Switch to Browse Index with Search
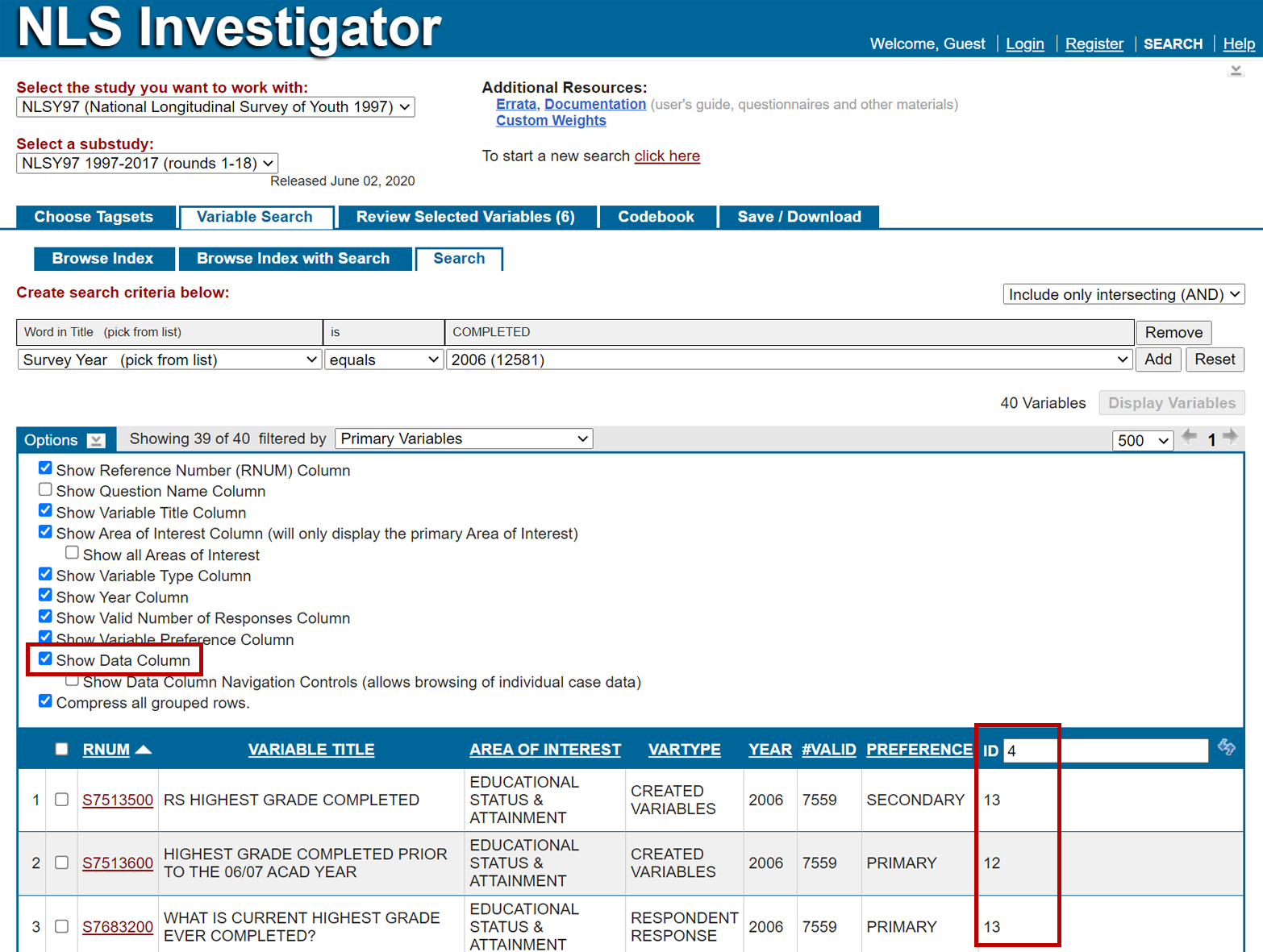This screenshot has height=952, width=1263. click(x=294, y=259)
